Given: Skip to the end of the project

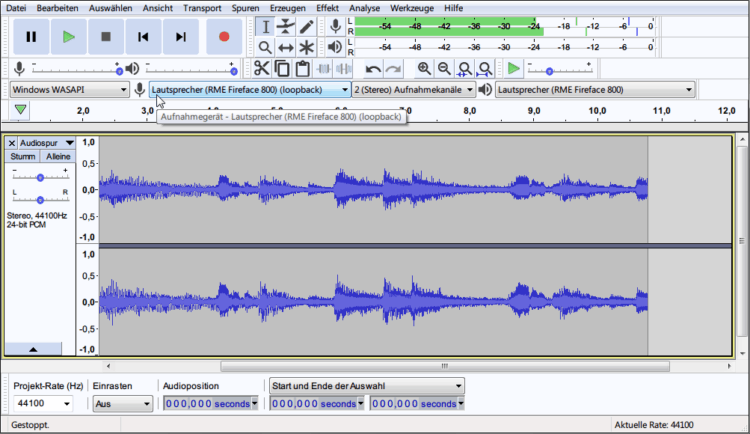Looking at the screenshot, I should [180, 37].
